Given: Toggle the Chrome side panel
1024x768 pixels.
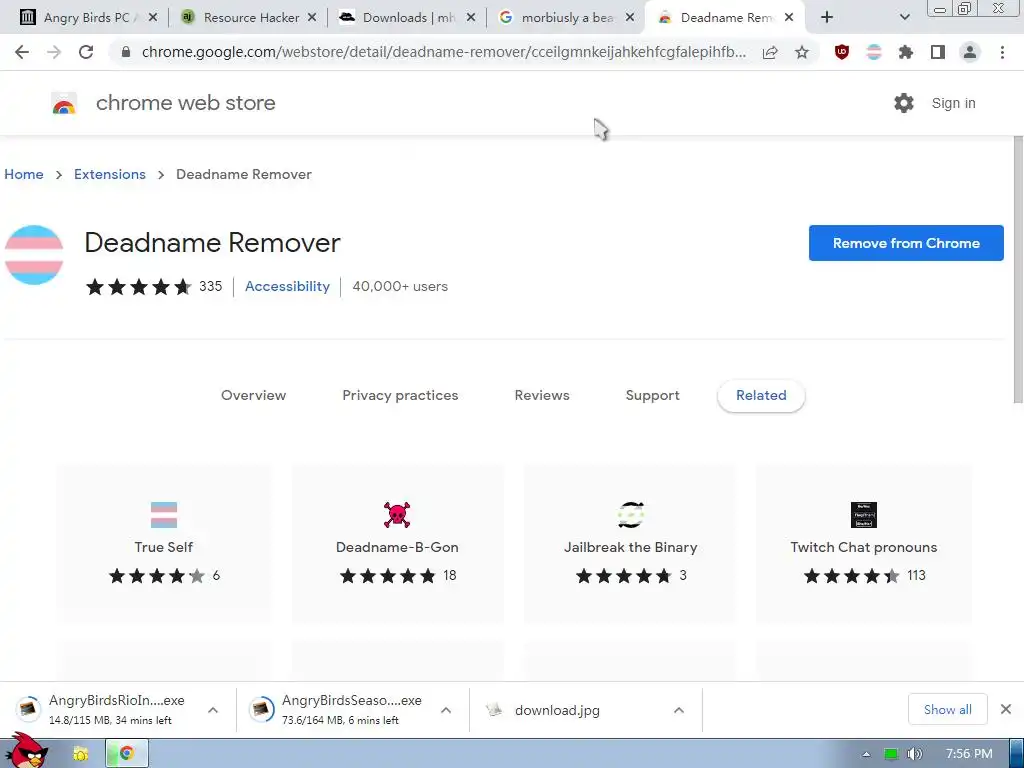Looking at the screenshot, I should click(938, 52).
